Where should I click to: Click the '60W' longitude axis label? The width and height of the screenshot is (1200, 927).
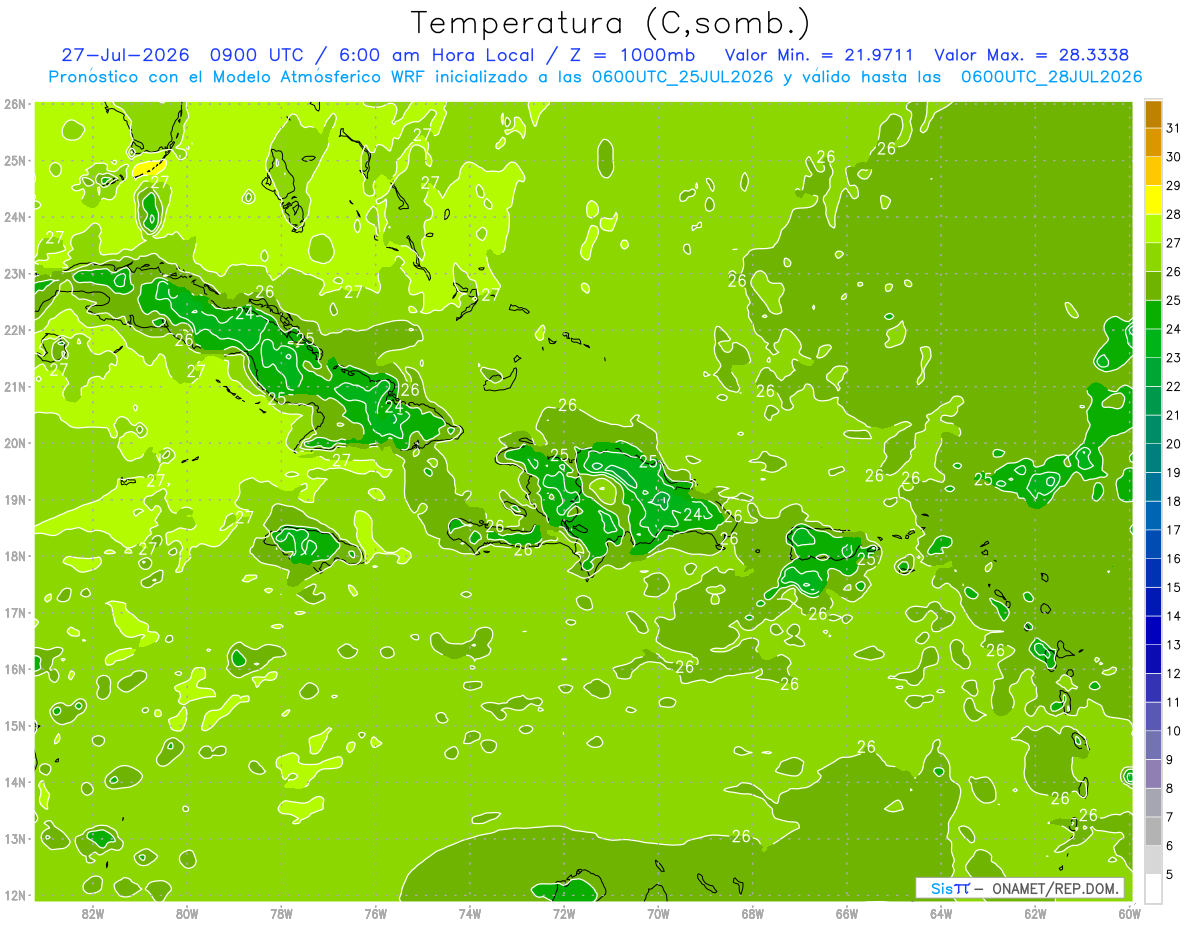click(x=1129, y=913)
